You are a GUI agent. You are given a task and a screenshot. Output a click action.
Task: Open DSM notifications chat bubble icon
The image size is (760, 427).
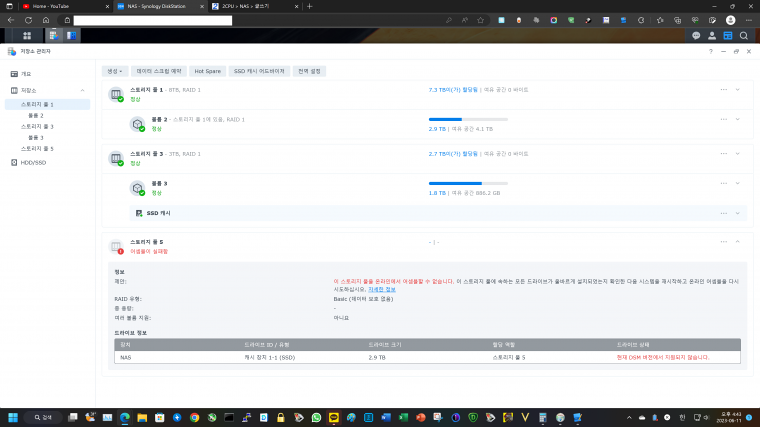click(x=696, y=36)
